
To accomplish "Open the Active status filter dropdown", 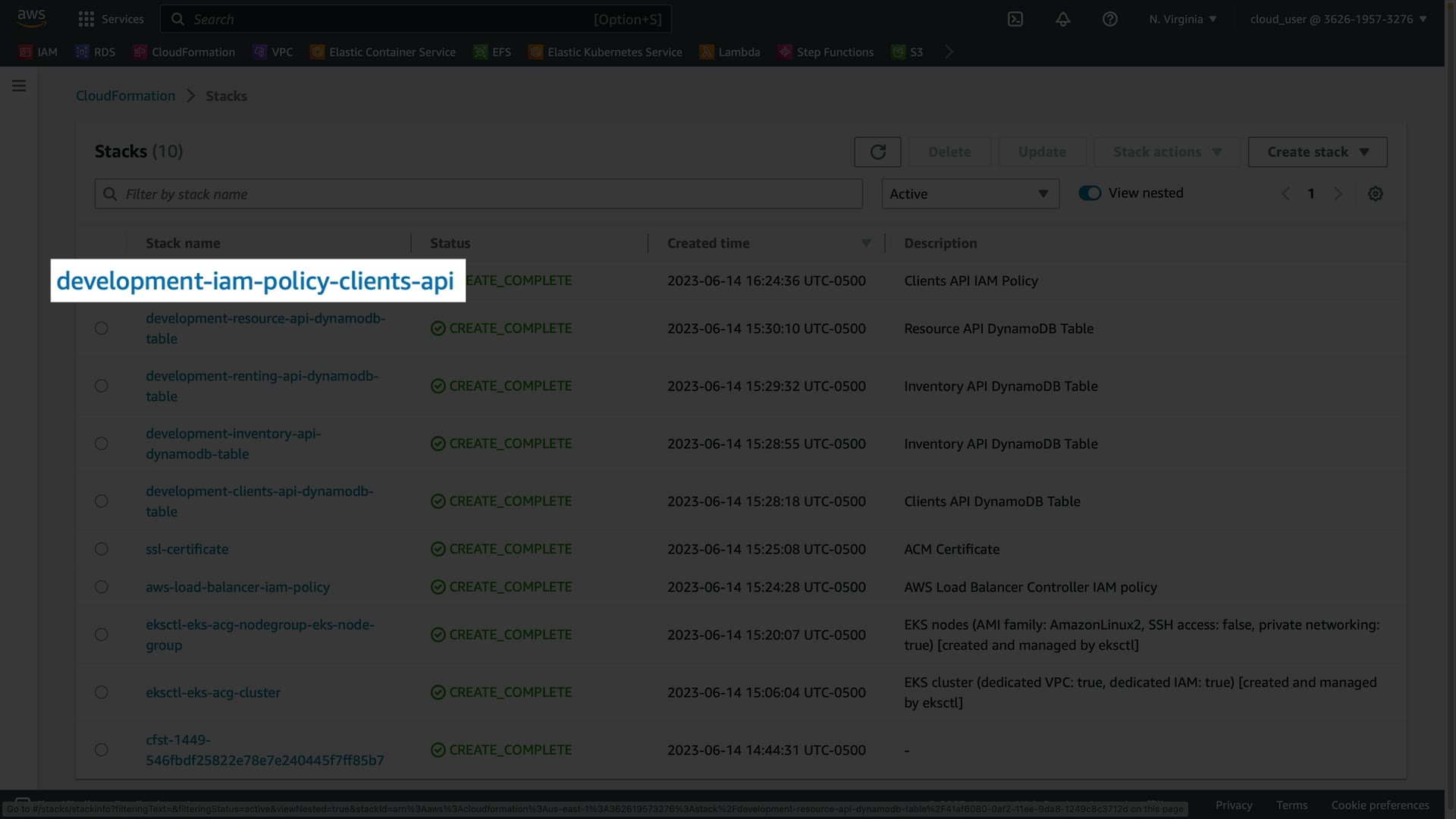I will coord(970,194).
